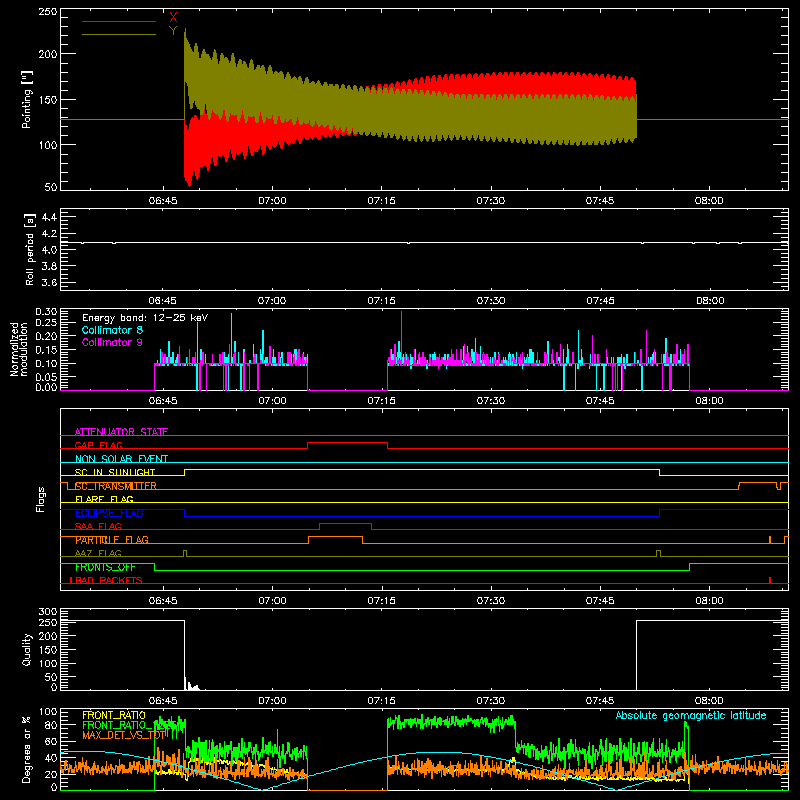Click the GAP_FLAG label
This screenshot has height=800, width=800.
98,445
